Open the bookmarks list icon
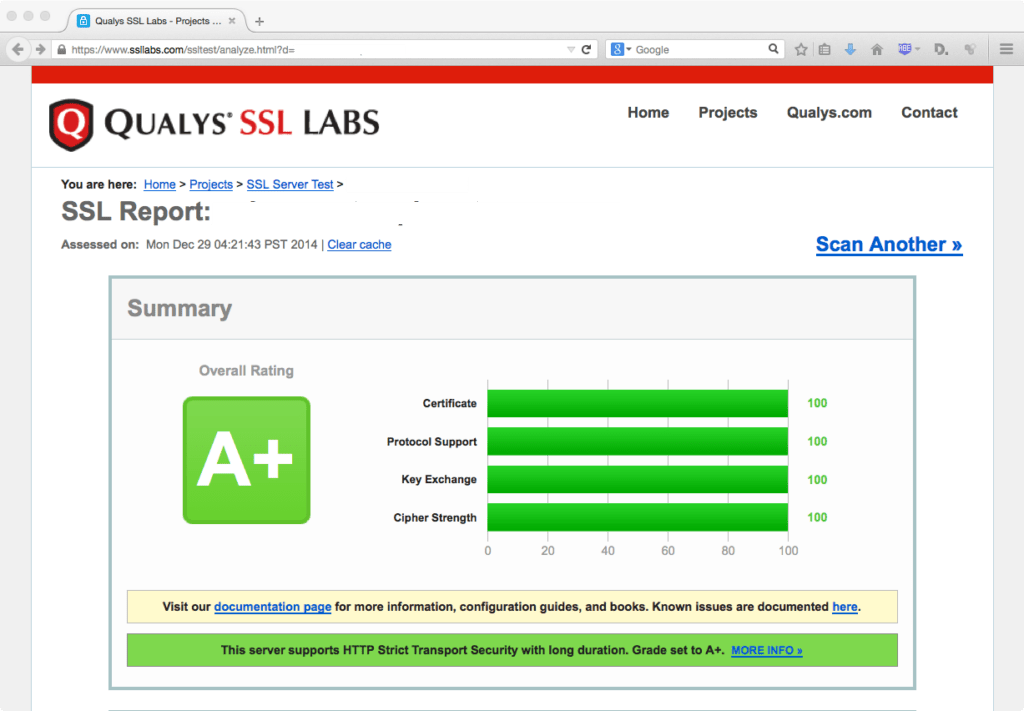Screen dimensions: 1024x711 click(x=825, y=49)
